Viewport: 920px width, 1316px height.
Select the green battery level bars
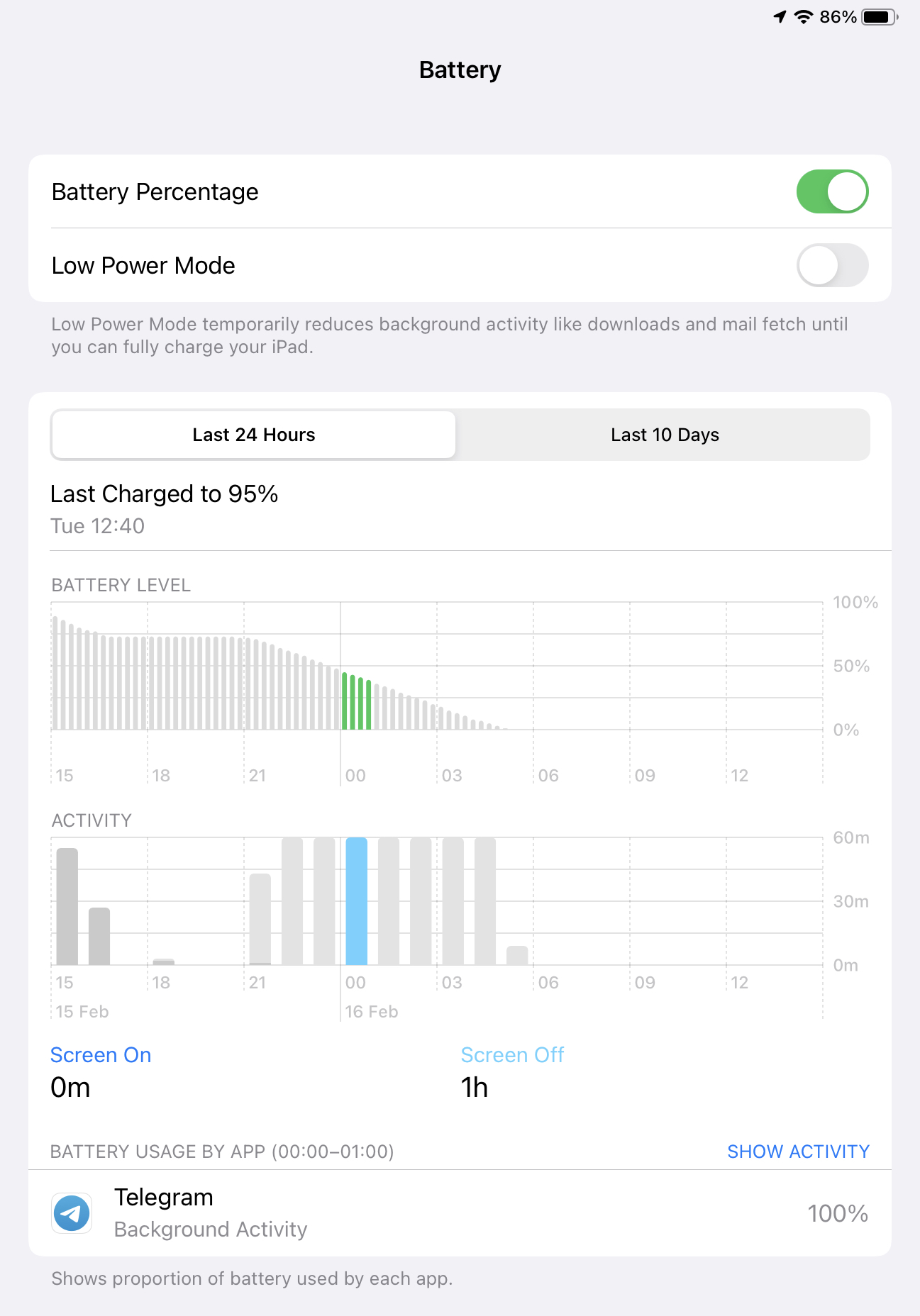coord(356,702)
